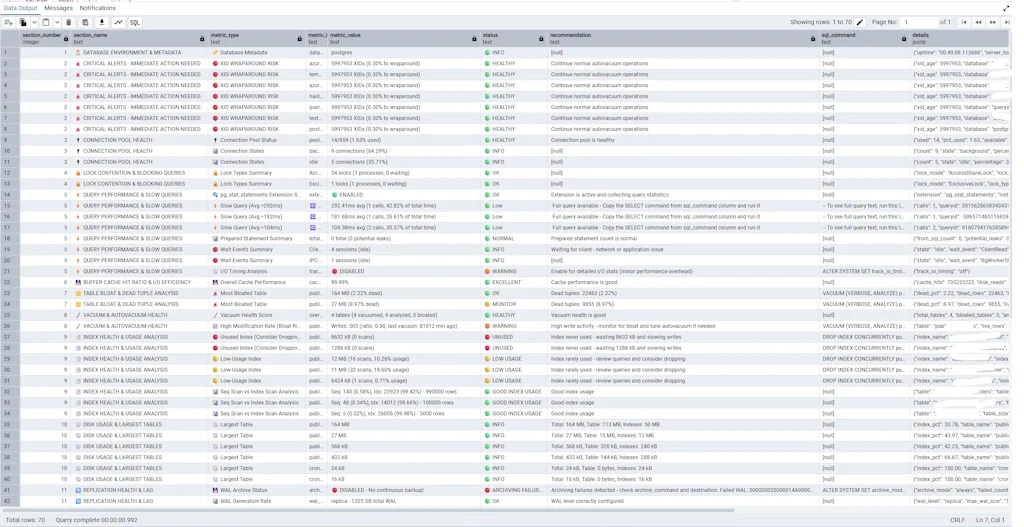Click the Delete row trash icon

tap(69, 22)
